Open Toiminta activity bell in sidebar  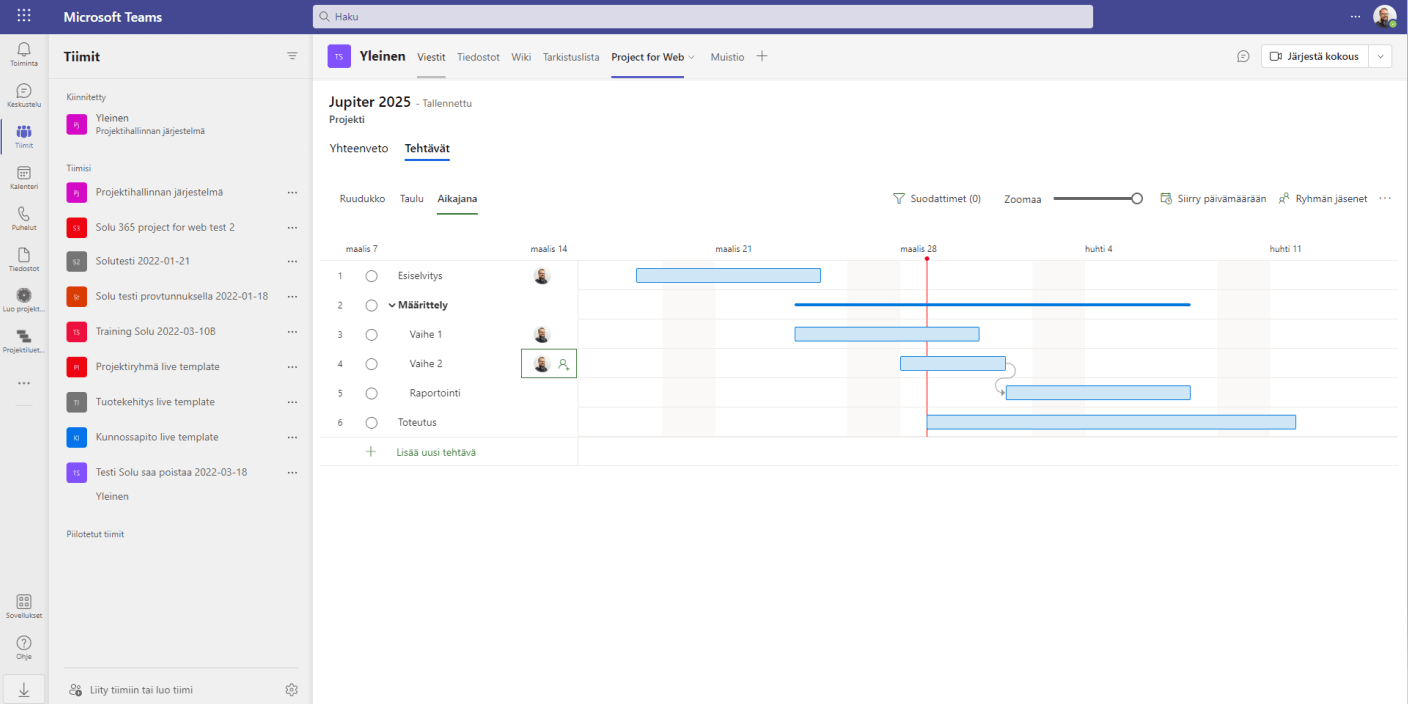point(24,54)
